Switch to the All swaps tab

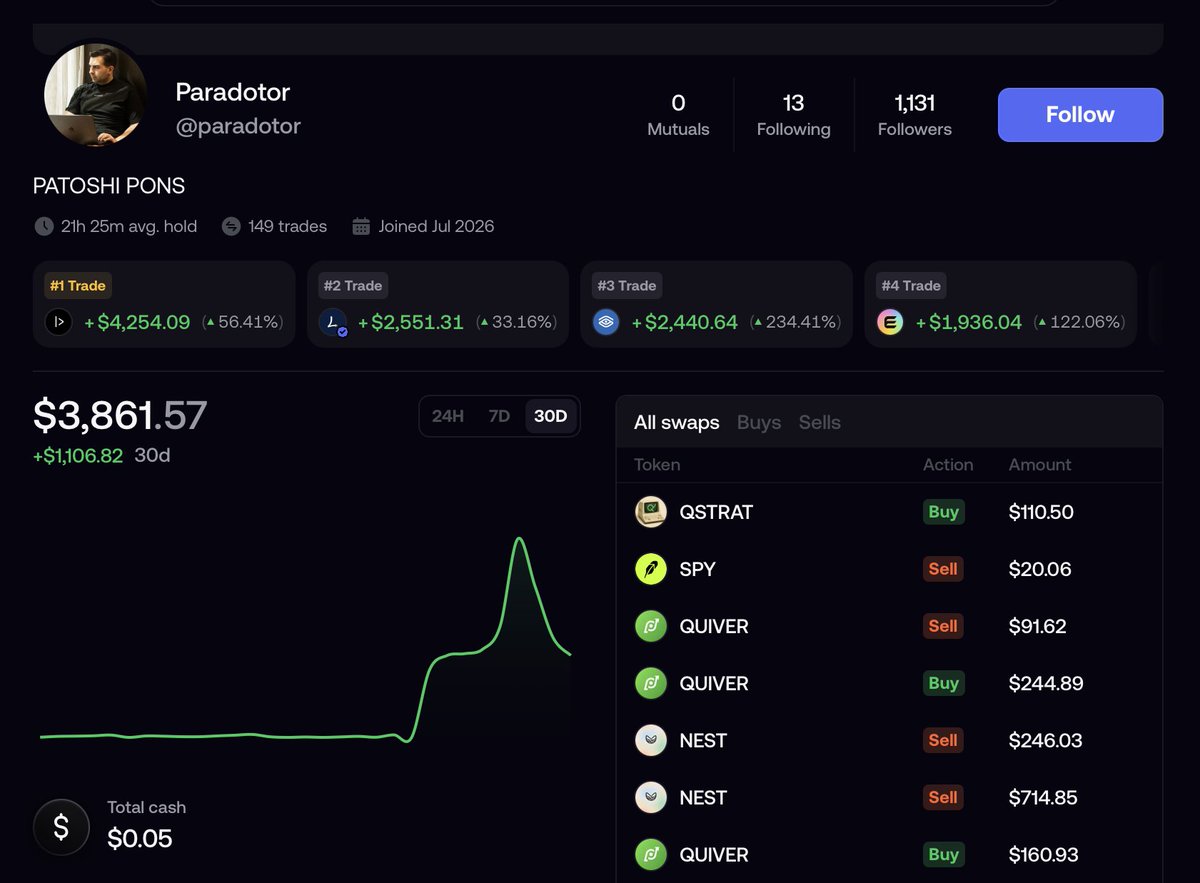[x=677, y=422]
